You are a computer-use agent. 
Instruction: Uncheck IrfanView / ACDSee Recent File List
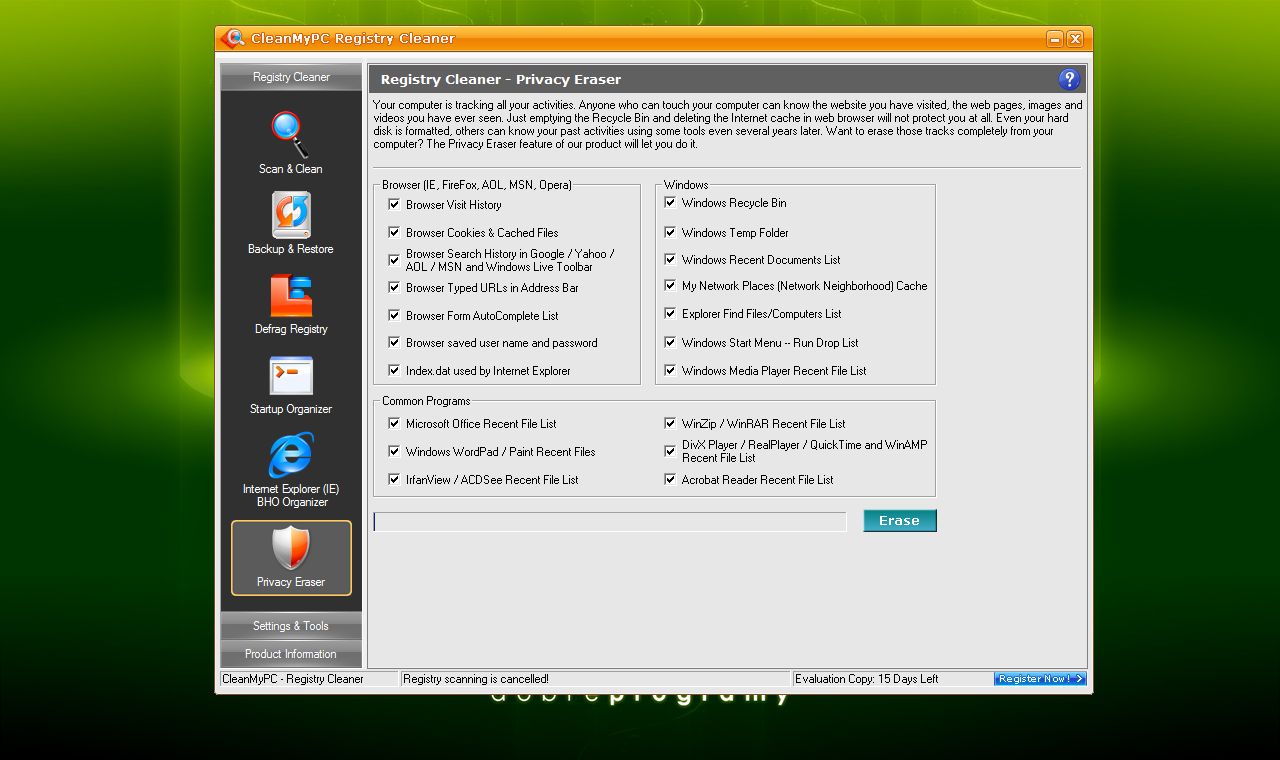pyautogui.click(x=394, y=479)
